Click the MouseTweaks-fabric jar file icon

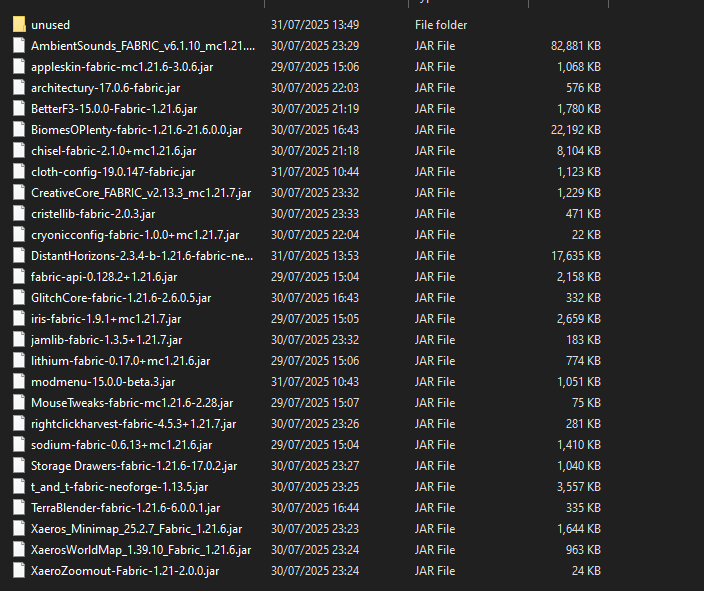pyautogui.click(x=19, y=403)
